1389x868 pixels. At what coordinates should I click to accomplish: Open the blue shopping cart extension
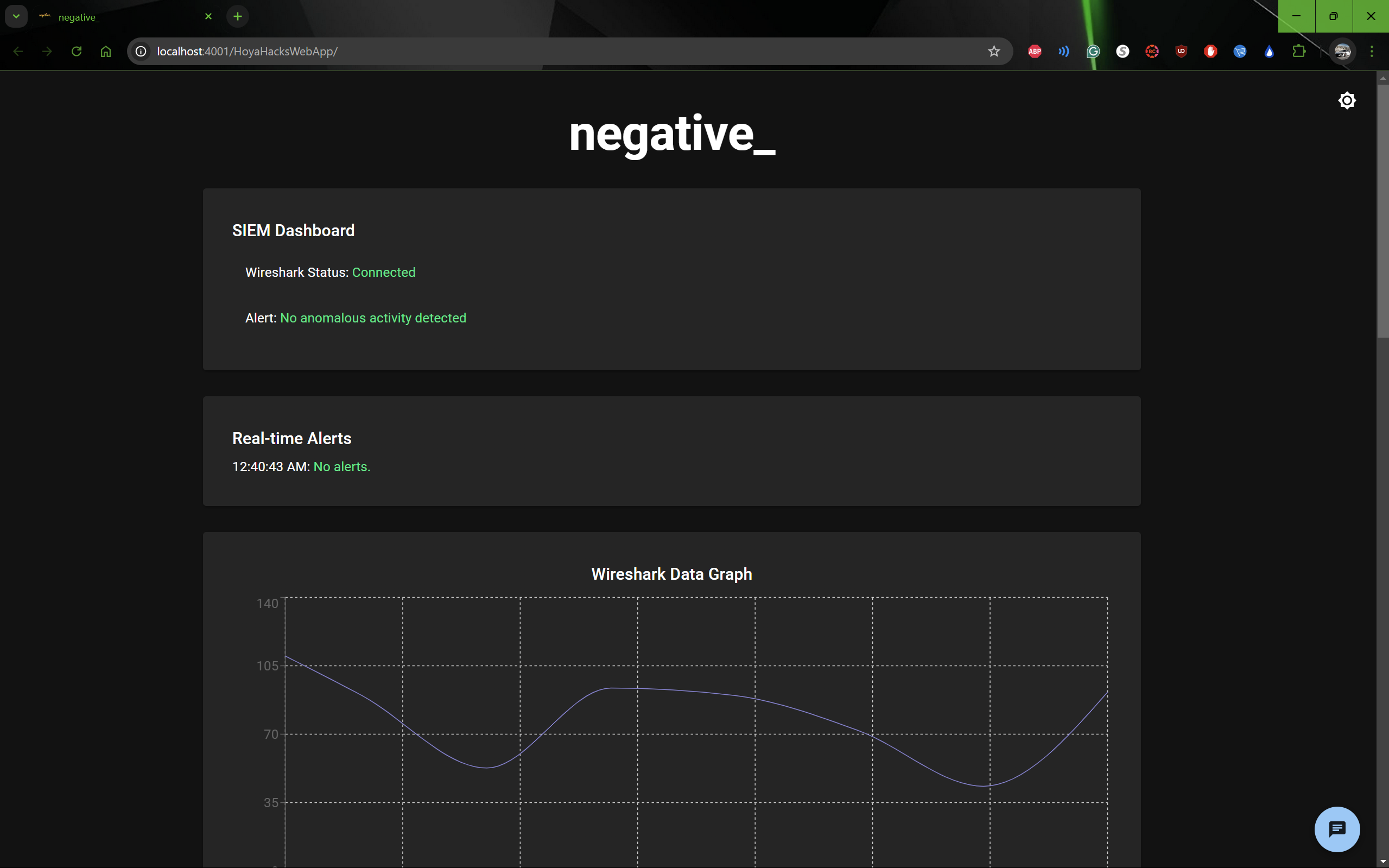pos(1240,52)
